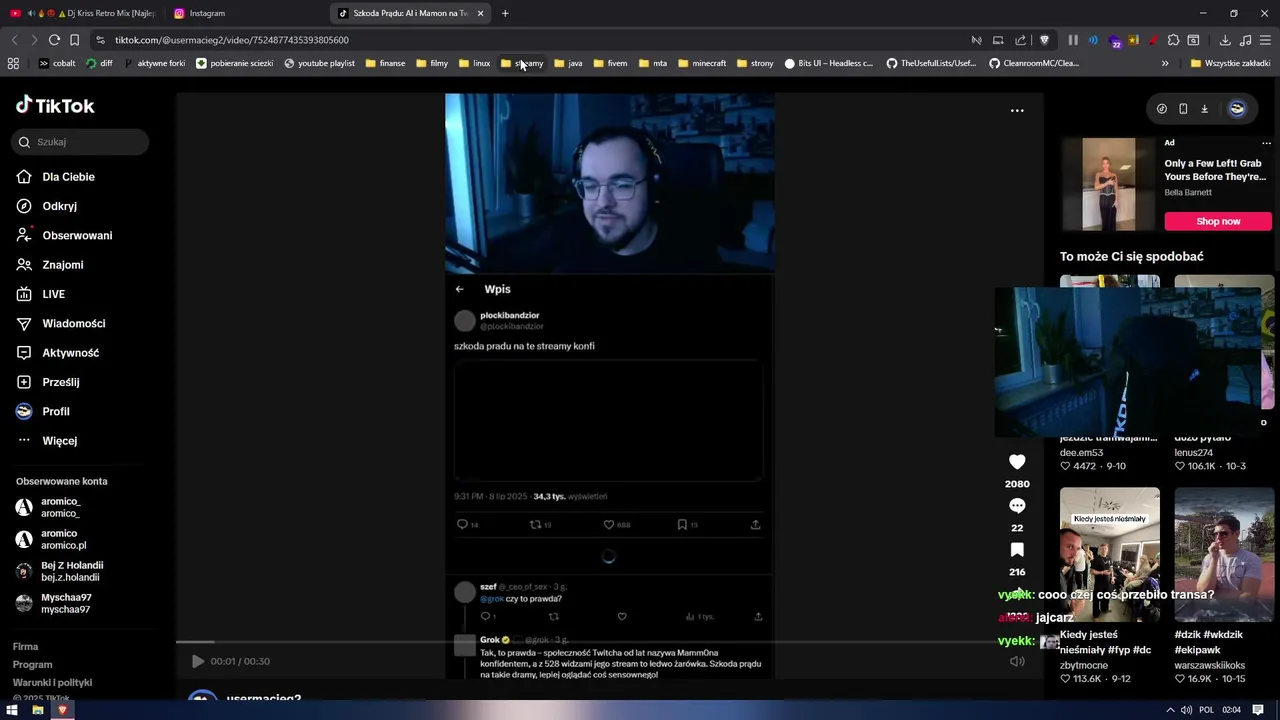Click the TikTok coin icon in top bar
Viewport: 1280px width, 720px height.
pos(1161,109)
